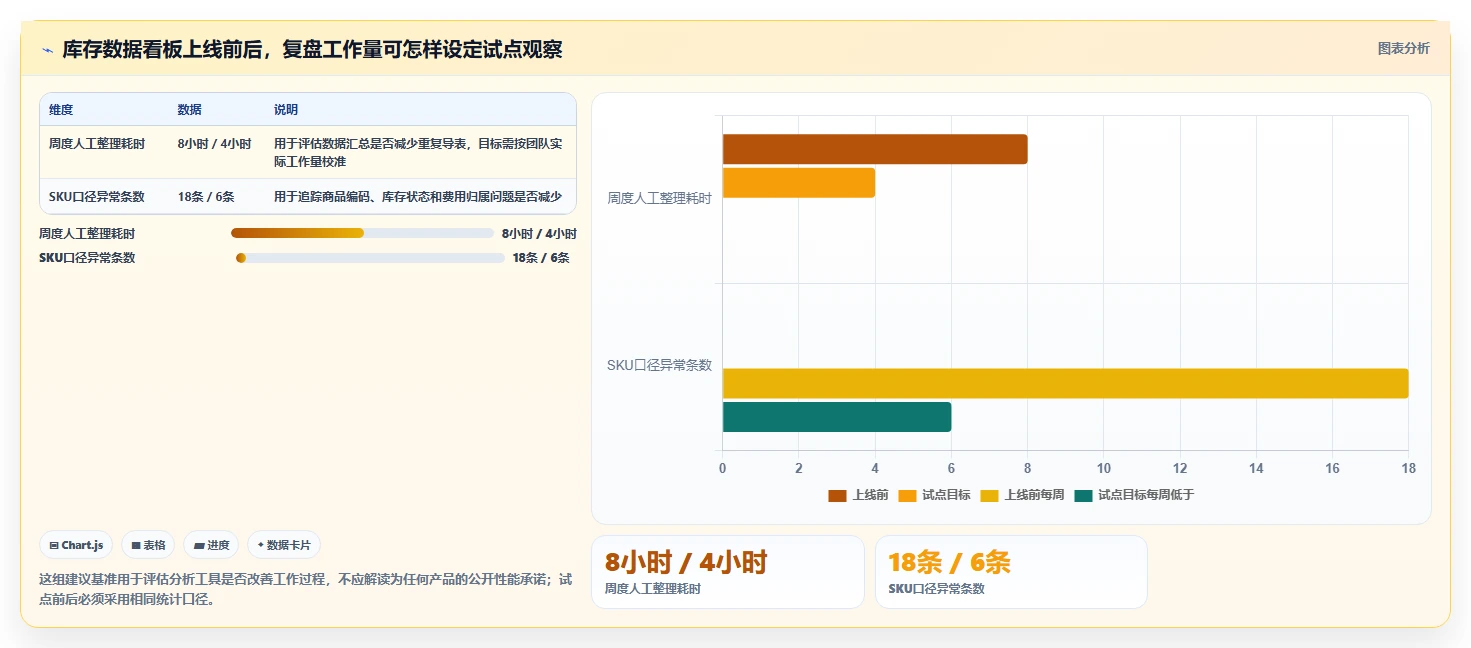Click the teal 6条 chart bar

837,417
